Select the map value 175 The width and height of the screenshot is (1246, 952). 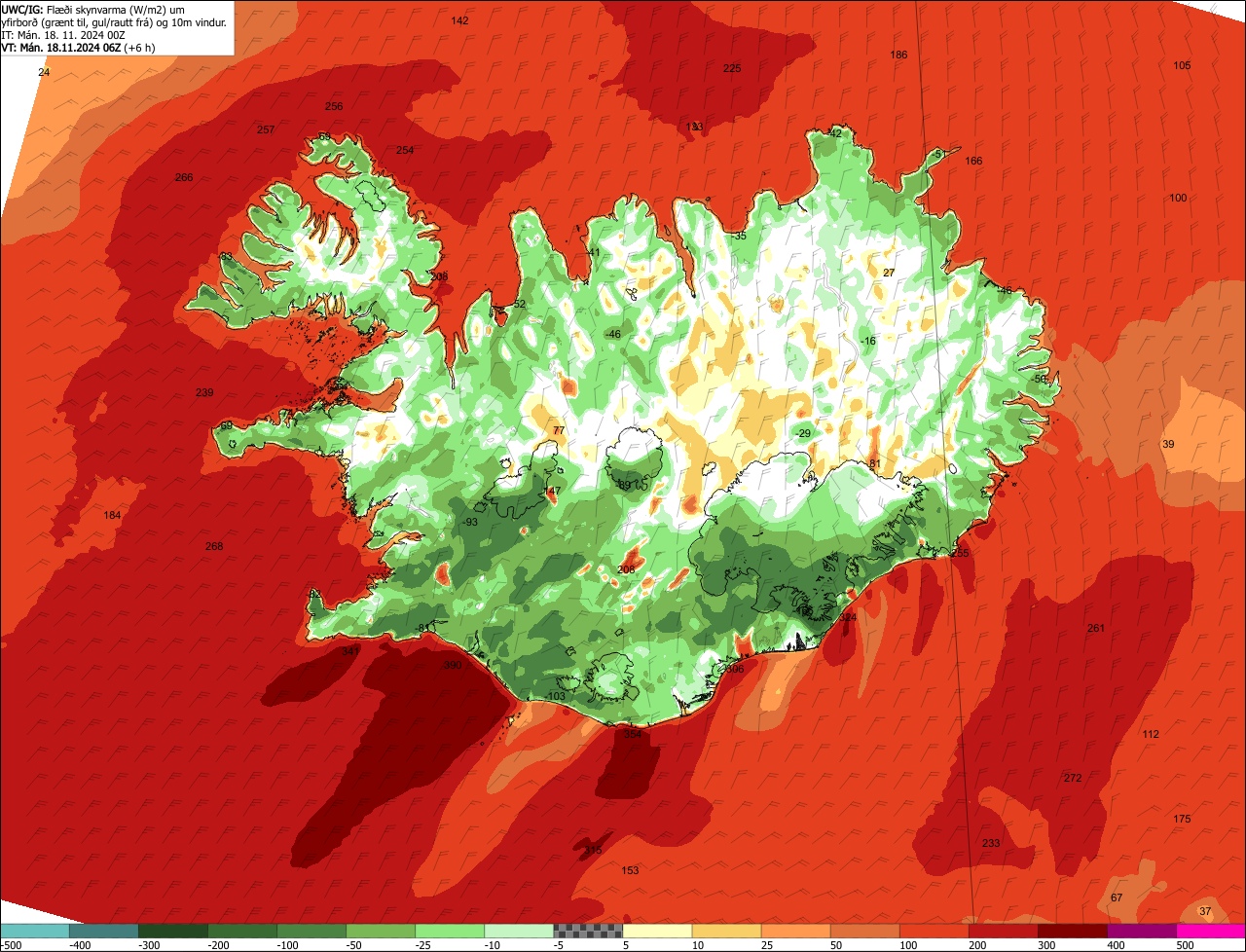tap(1182, 819)
